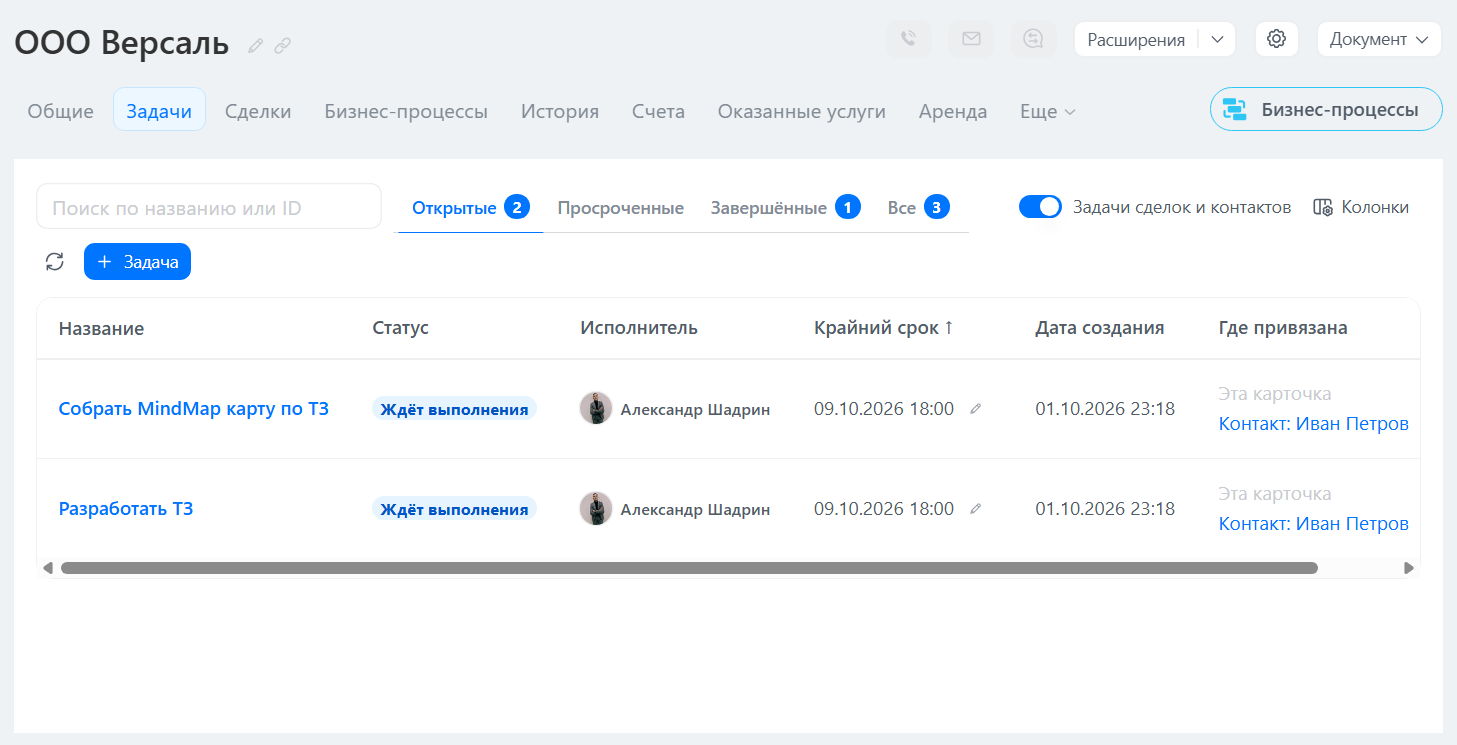
Task: Open task Разработать ТЗ
Action: pos(126,508)
